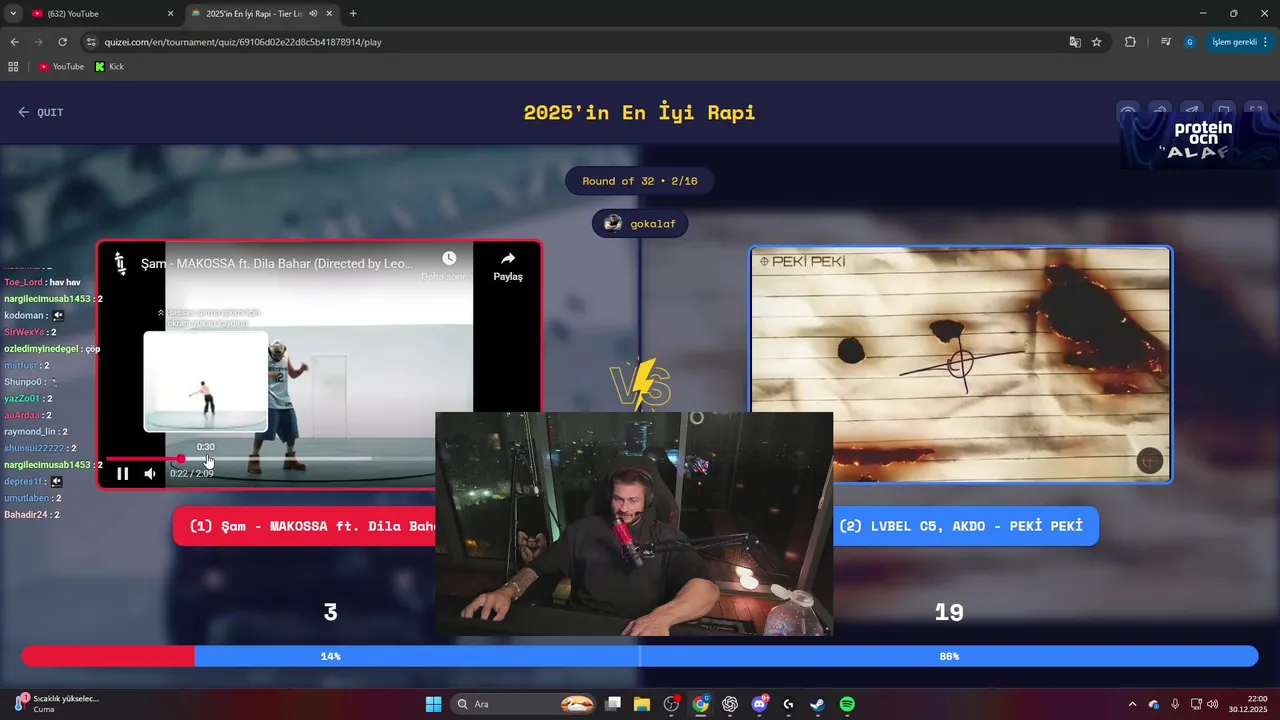Click the Watch later clock icon
This screenshot has height=720, width=1280.
pos(449,259)
